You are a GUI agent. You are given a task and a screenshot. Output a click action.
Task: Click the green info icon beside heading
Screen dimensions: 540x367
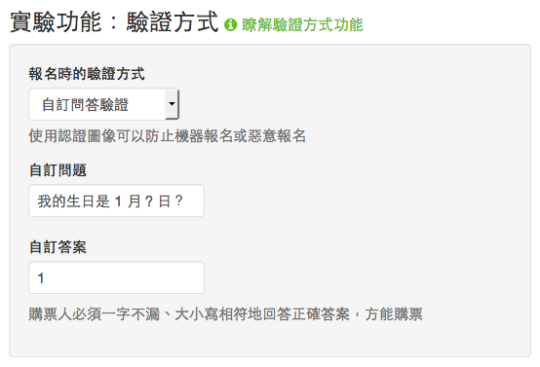tap(230, 25)
